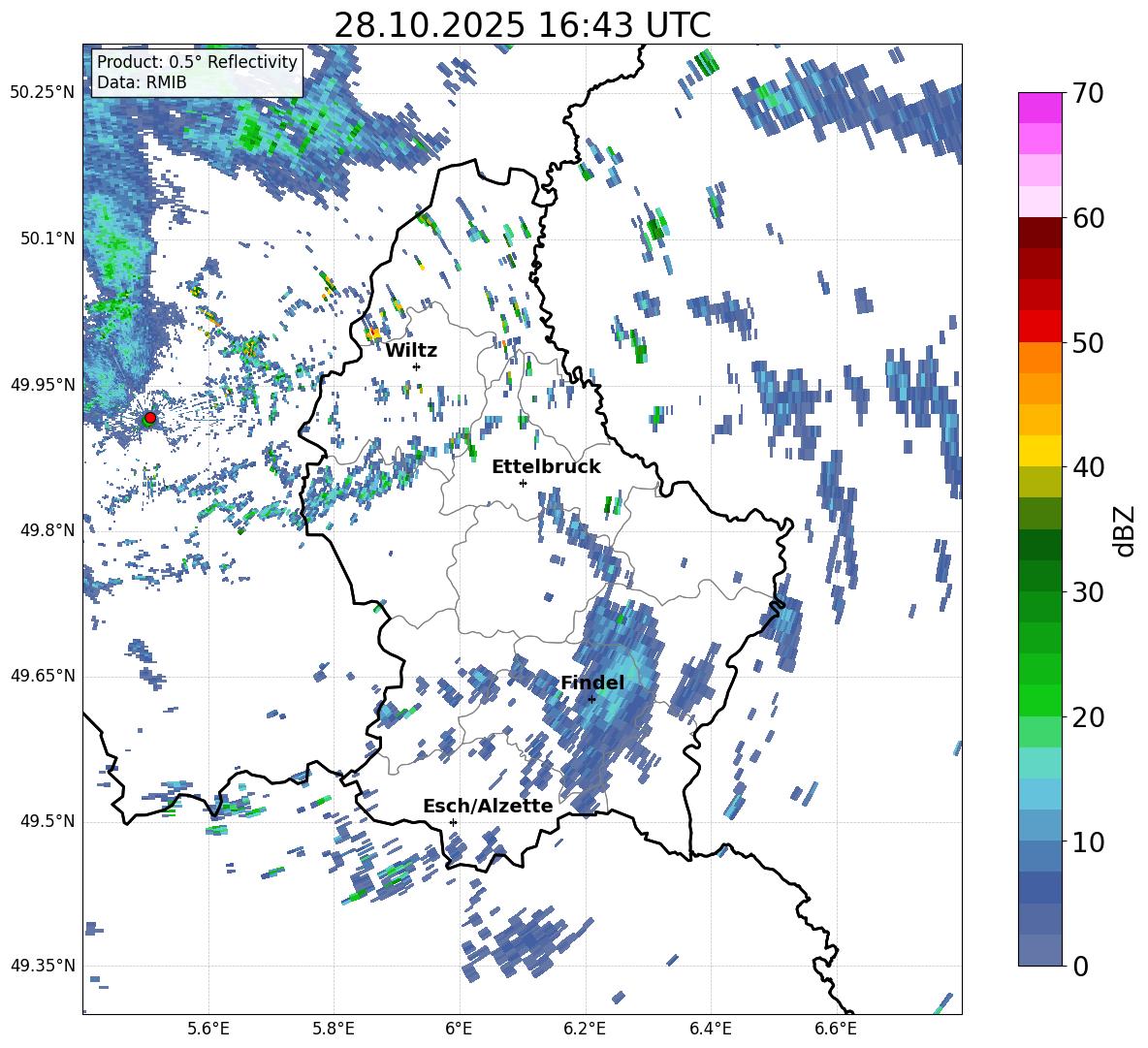Click the 40 colorbar tick value
The width and height of the screenshot is (1148, 1048).
click(x=1088, y=467)
